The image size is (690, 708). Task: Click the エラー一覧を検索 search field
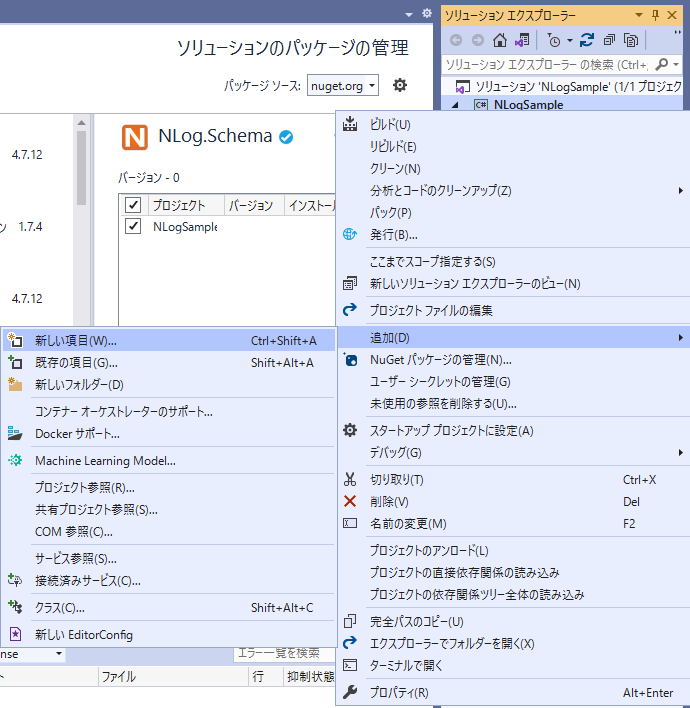coord(284,653)
